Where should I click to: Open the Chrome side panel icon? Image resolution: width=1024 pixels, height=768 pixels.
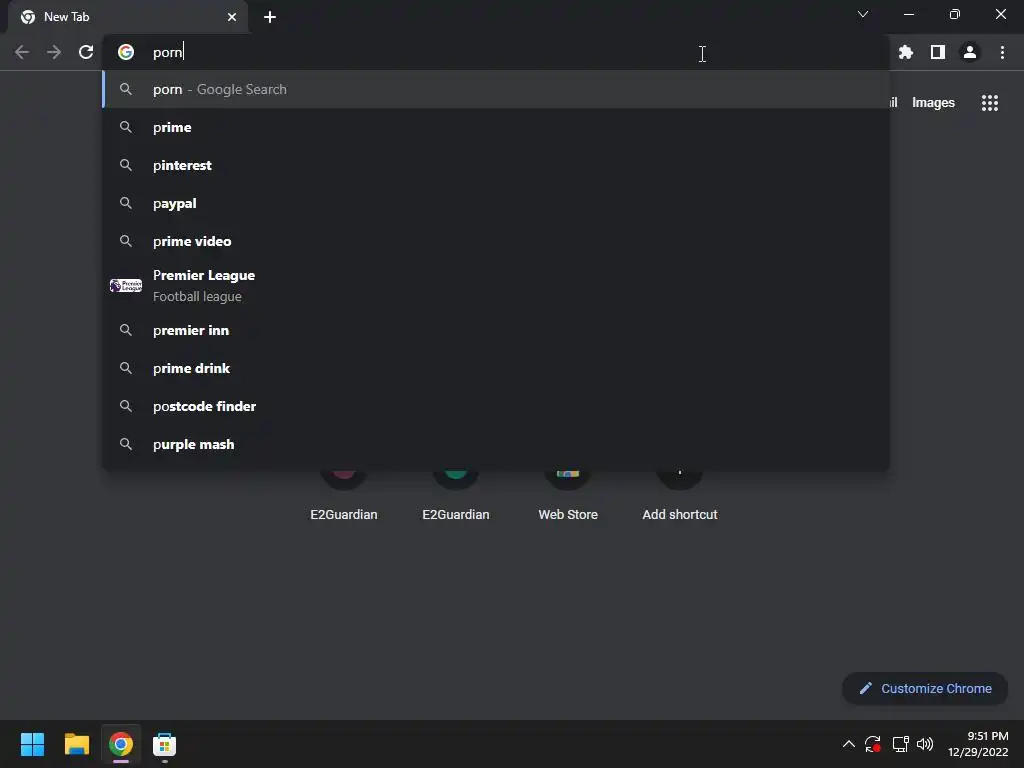(938, 52)
